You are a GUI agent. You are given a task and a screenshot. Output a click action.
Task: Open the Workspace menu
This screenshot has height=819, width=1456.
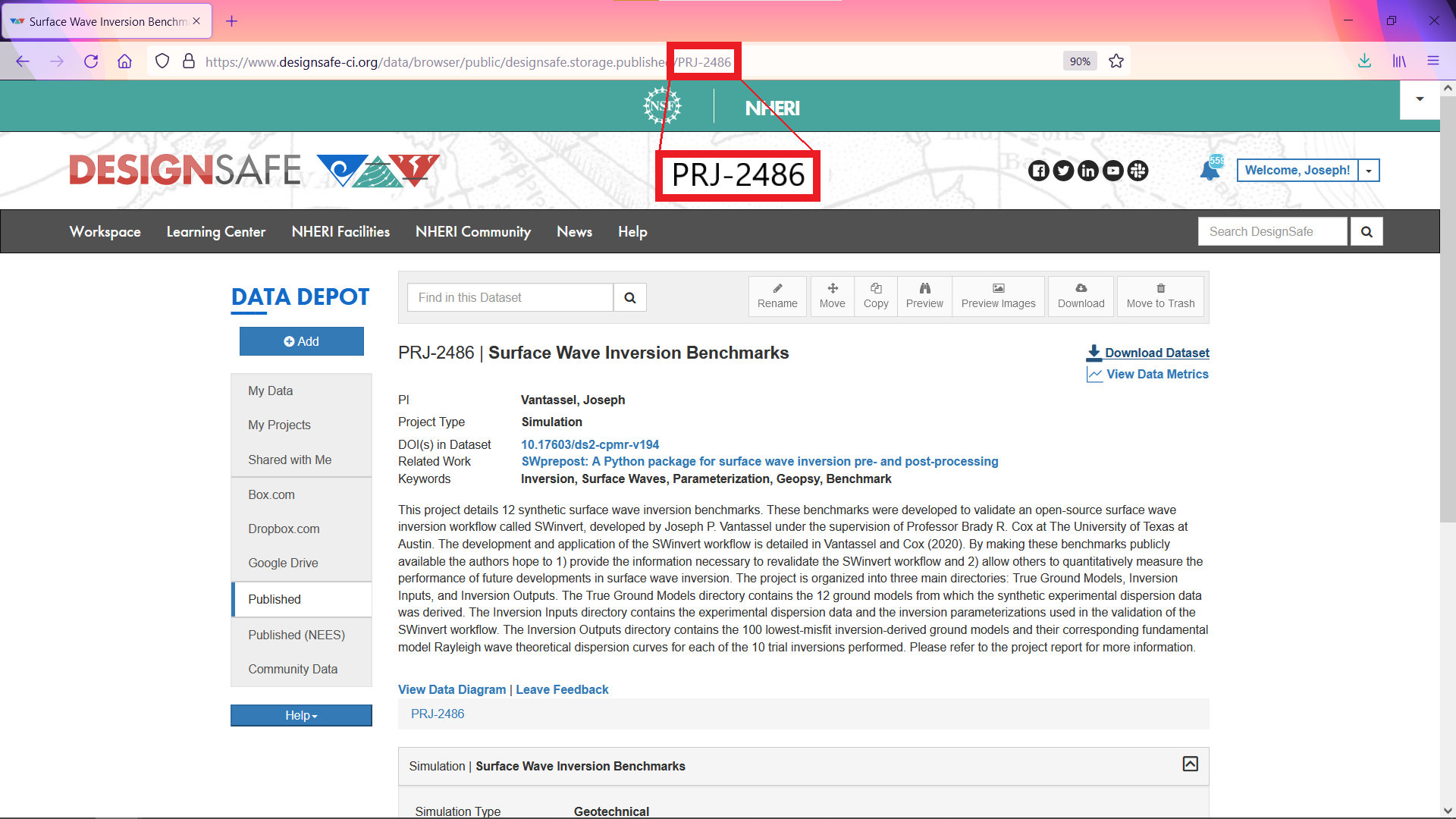coord(105,232)
